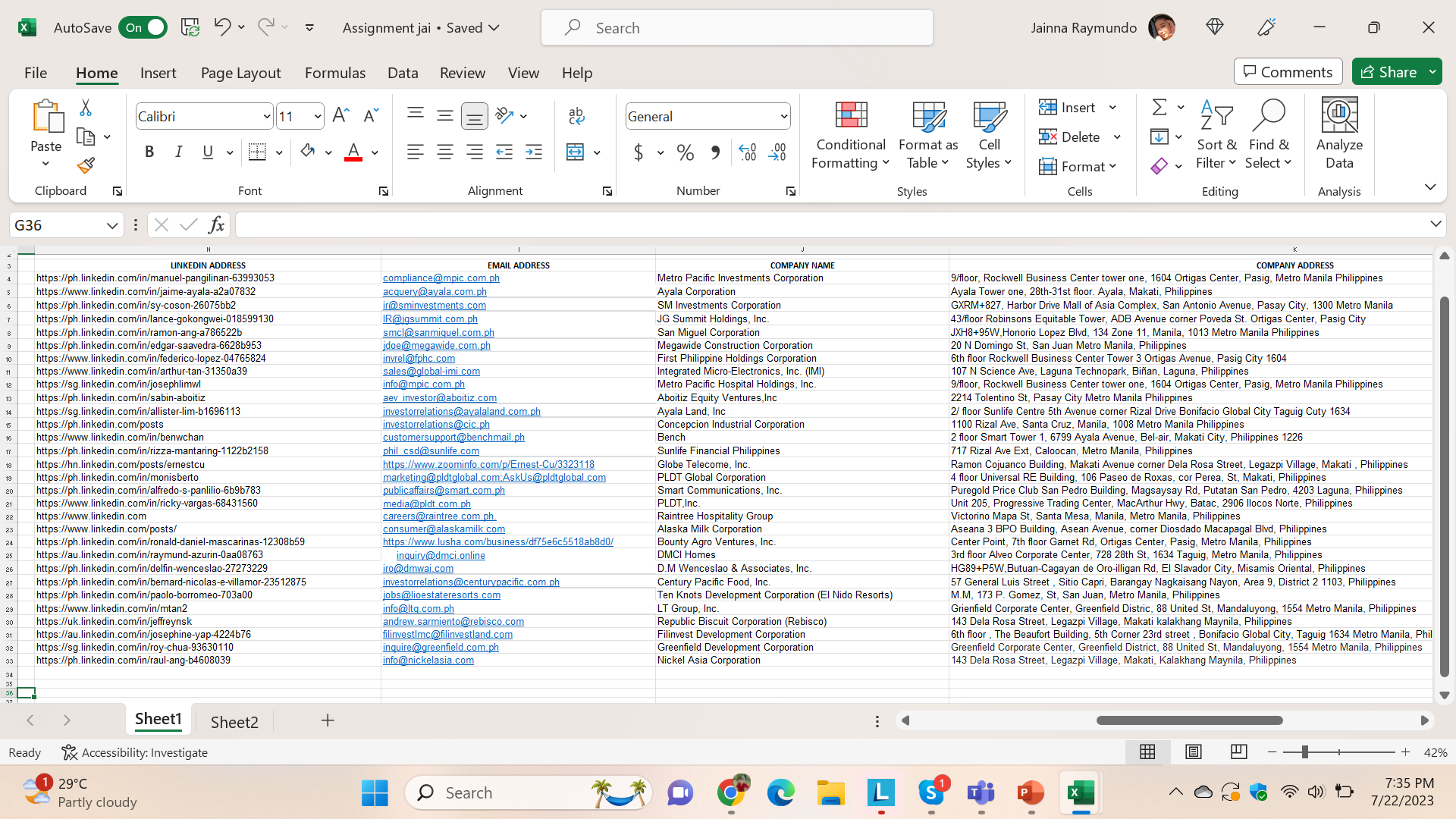1456x819 pixels.
Task: Click Increase Decimal icon
Action: click(748, 152)
